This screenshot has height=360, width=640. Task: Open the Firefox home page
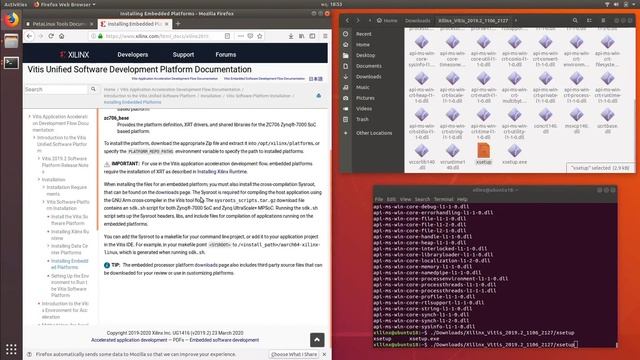pyautogui.click(x=62, y=36)
